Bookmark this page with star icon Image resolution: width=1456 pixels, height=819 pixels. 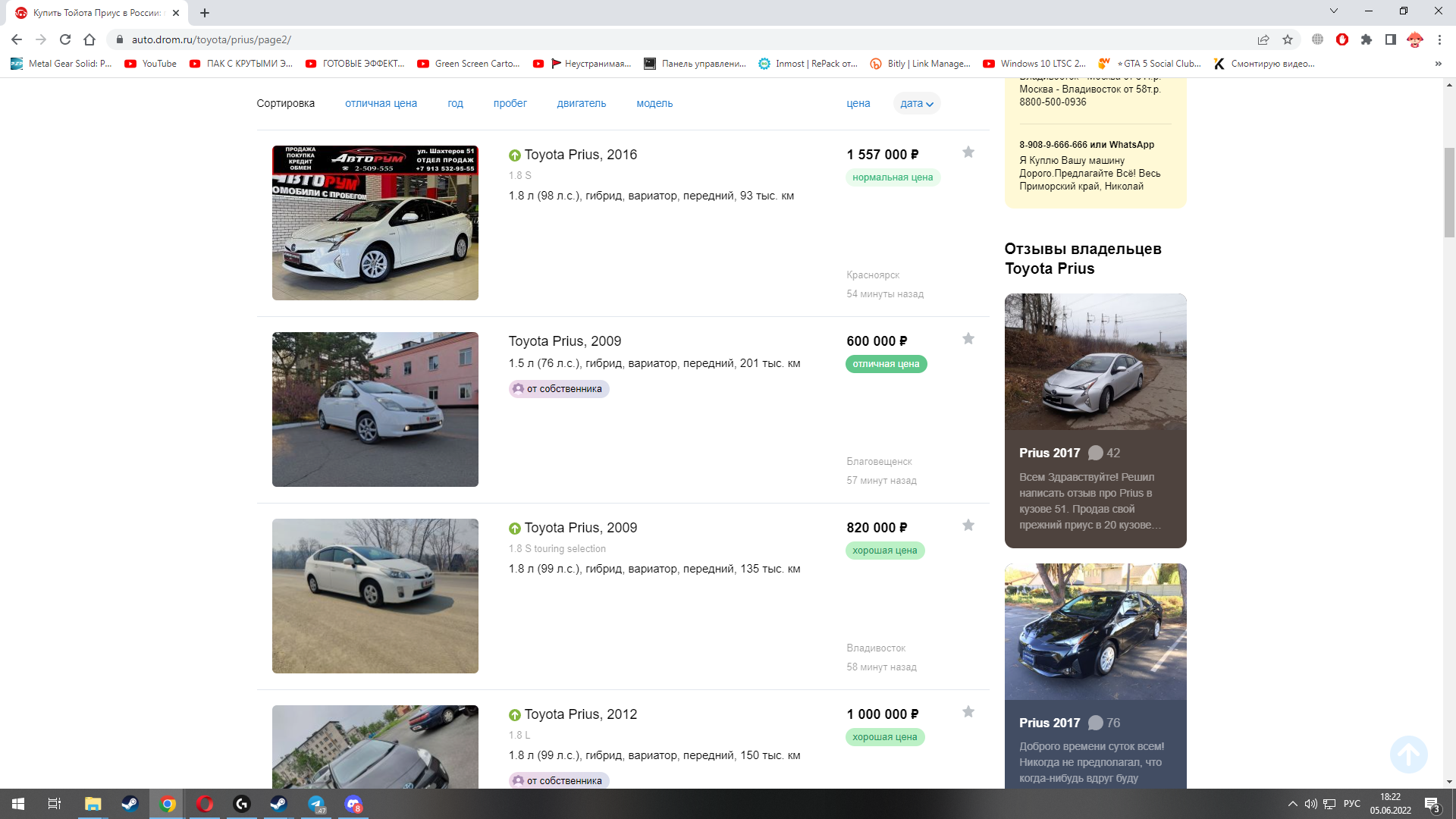point(1288,39)
